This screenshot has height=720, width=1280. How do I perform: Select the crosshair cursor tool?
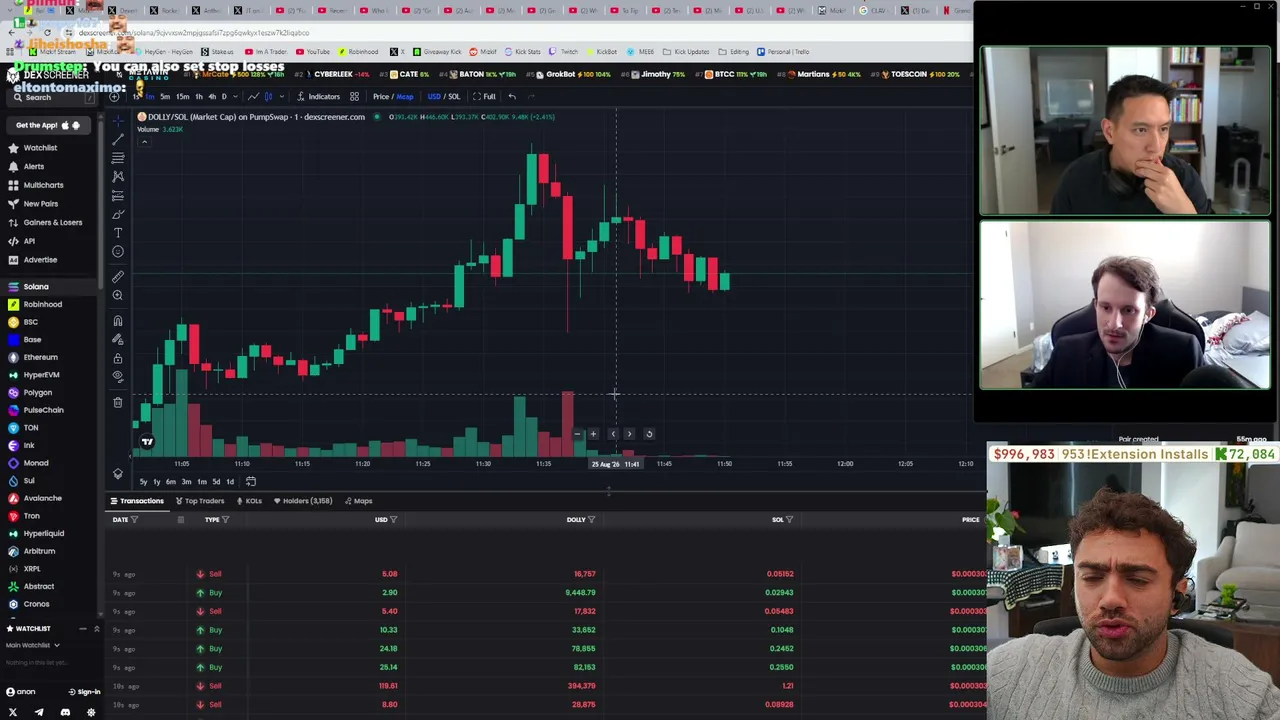click(118, 120)
